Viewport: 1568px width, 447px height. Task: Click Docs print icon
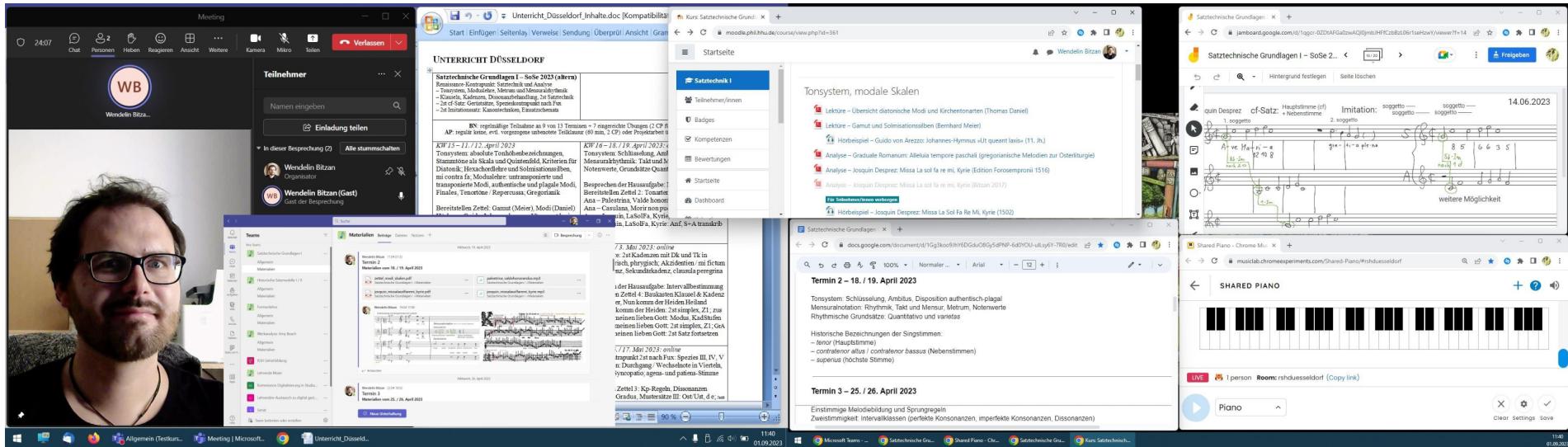coord(847,265)
